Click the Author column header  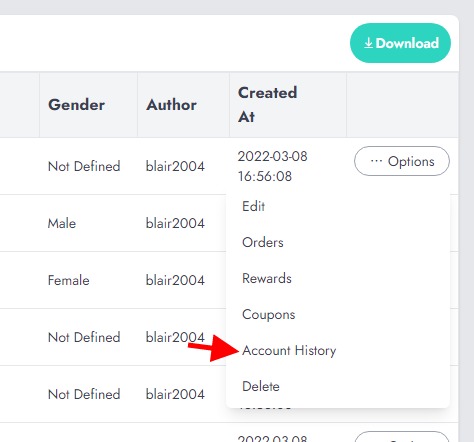[x=171, y=105]
